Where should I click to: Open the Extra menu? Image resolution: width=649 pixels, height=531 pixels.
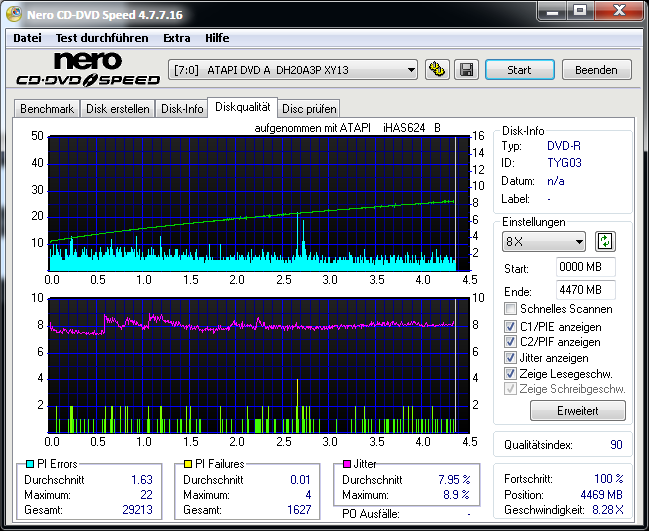tap(177, 38)
